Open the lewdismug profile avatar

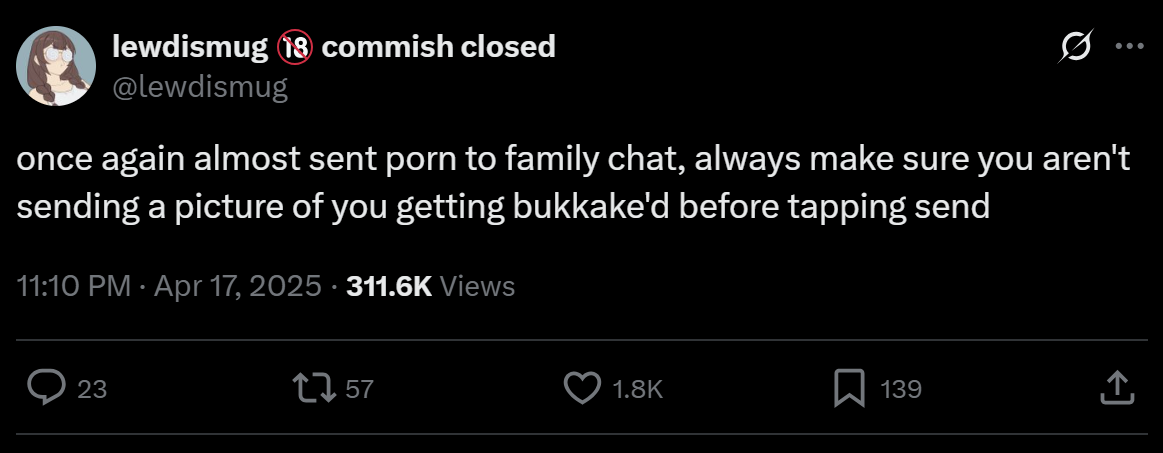(56, 66)
